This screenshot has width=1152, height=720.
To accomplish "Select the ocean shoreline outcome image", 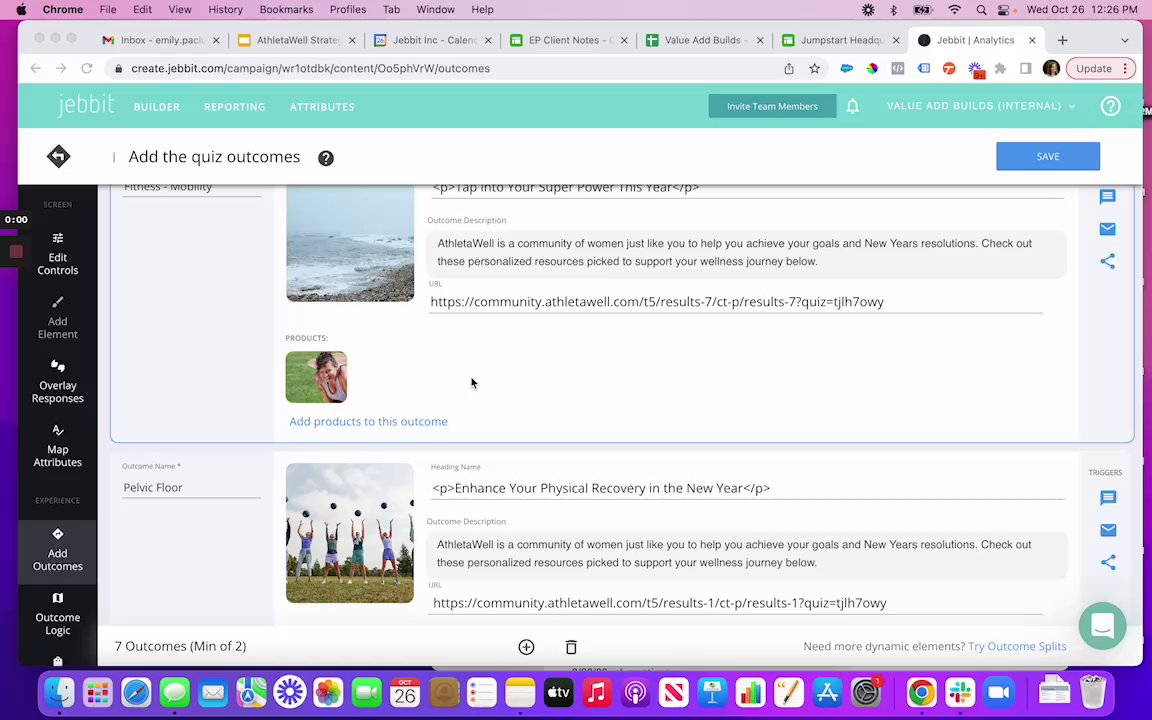I will [350, 243].
